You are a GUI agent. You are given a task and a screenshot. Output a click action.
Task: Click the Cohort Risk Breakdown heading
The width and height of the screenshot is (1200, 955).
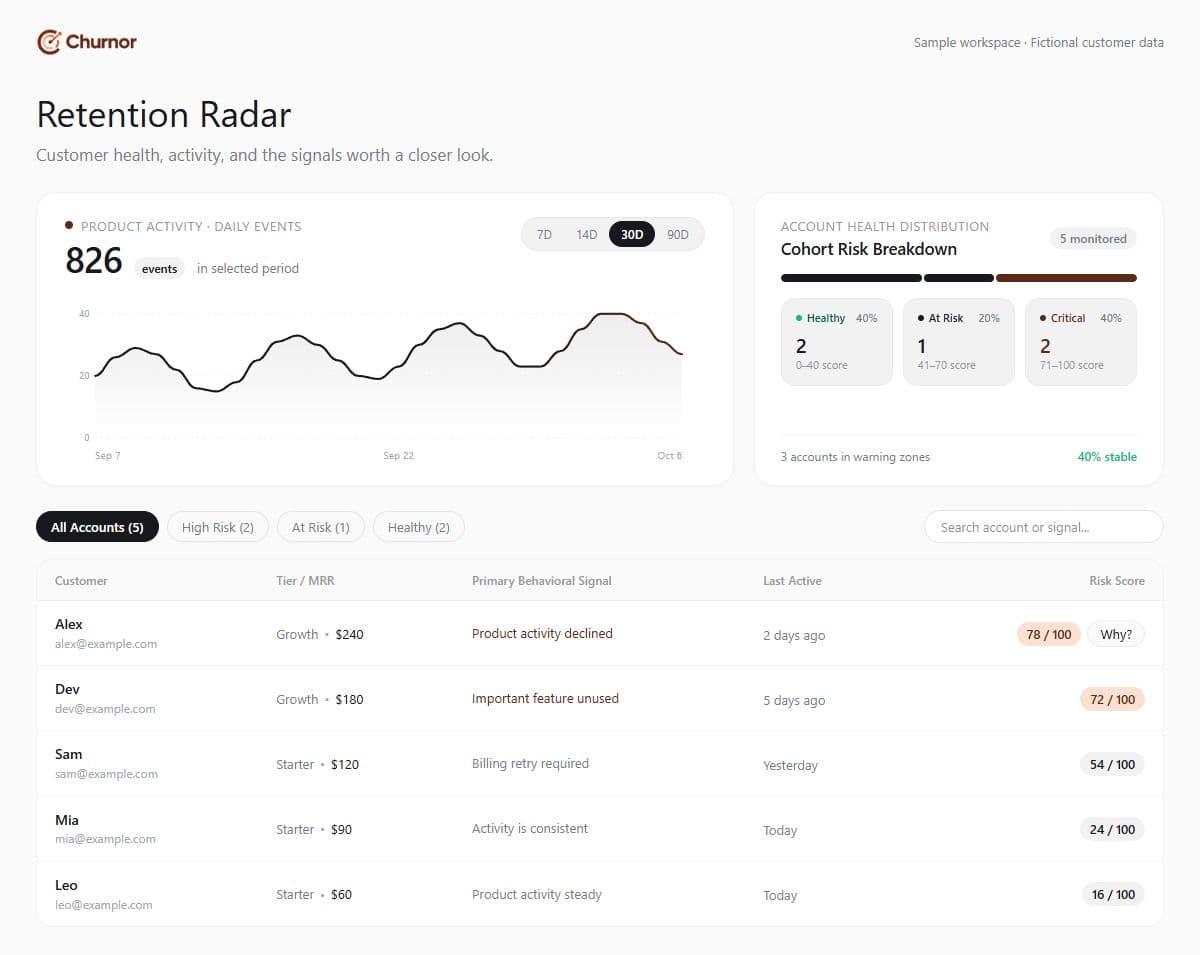coord(869,249)
